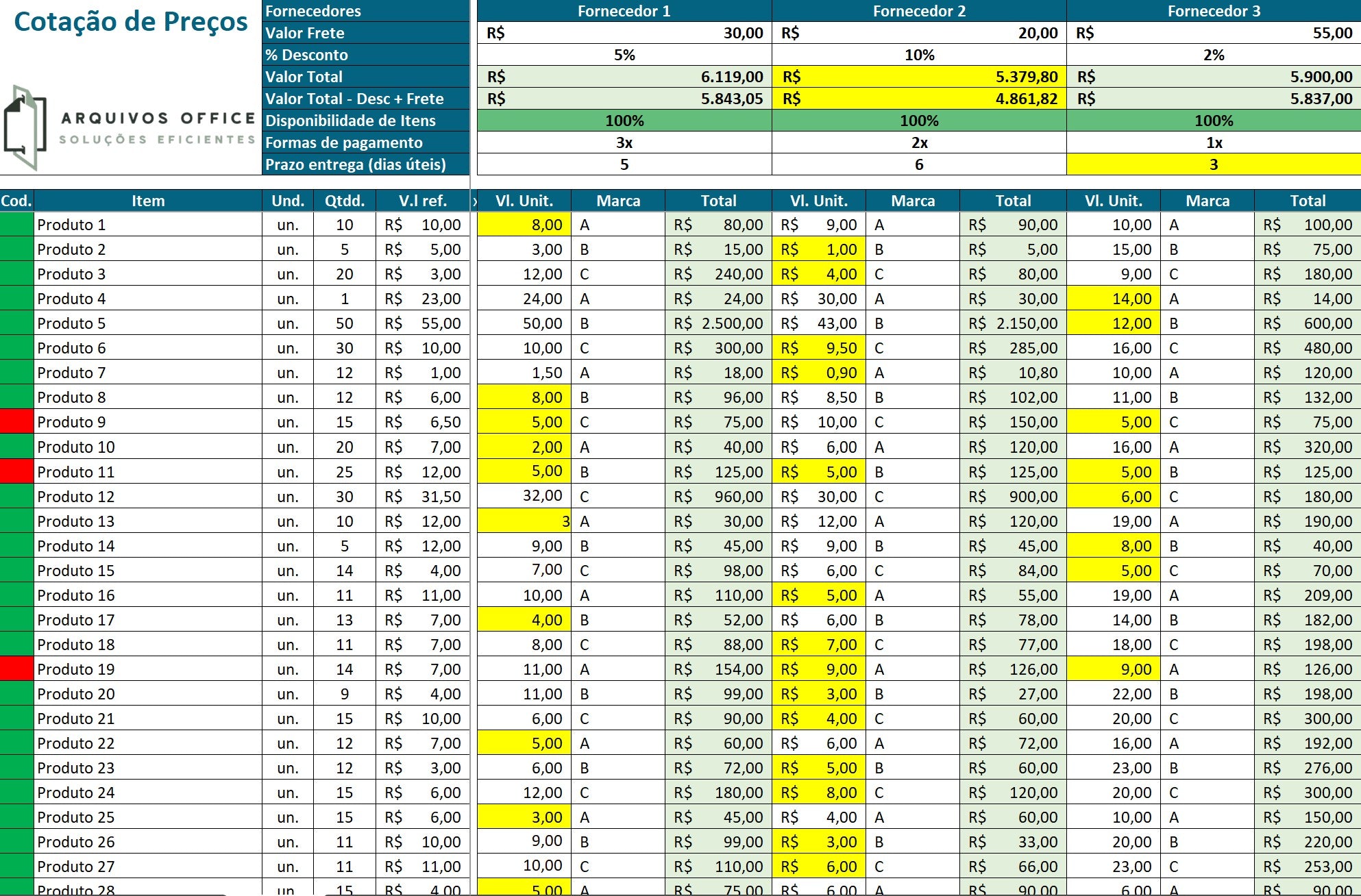
Task: Click the chevron beside V.l ref. header
Action: (x=474, y=201)
